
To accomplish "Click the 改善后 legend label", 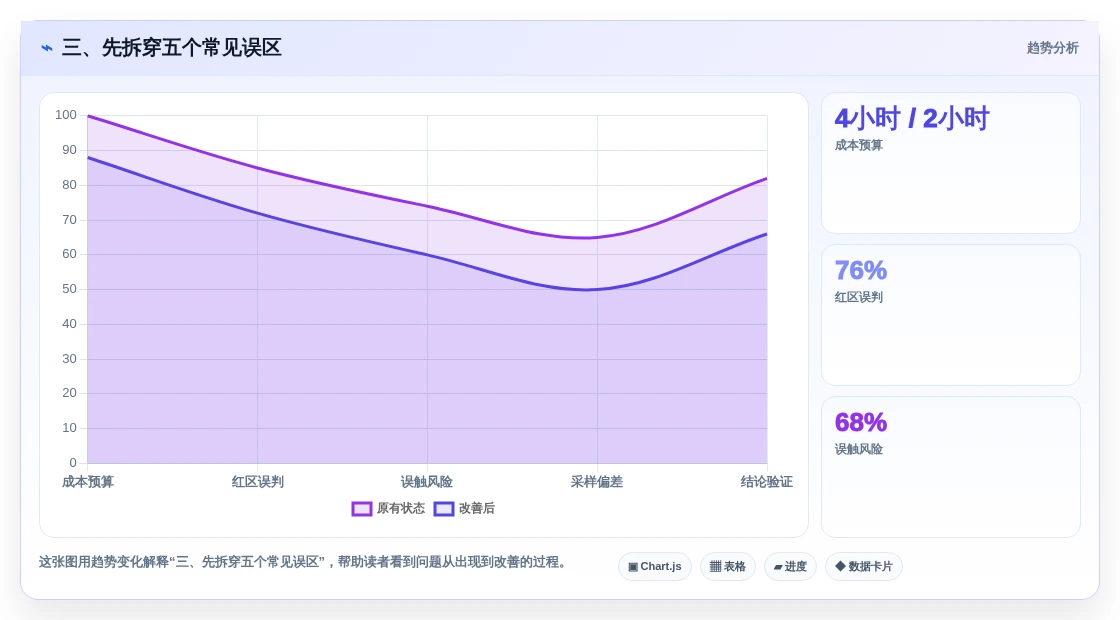I will click(x=476, y=509).
